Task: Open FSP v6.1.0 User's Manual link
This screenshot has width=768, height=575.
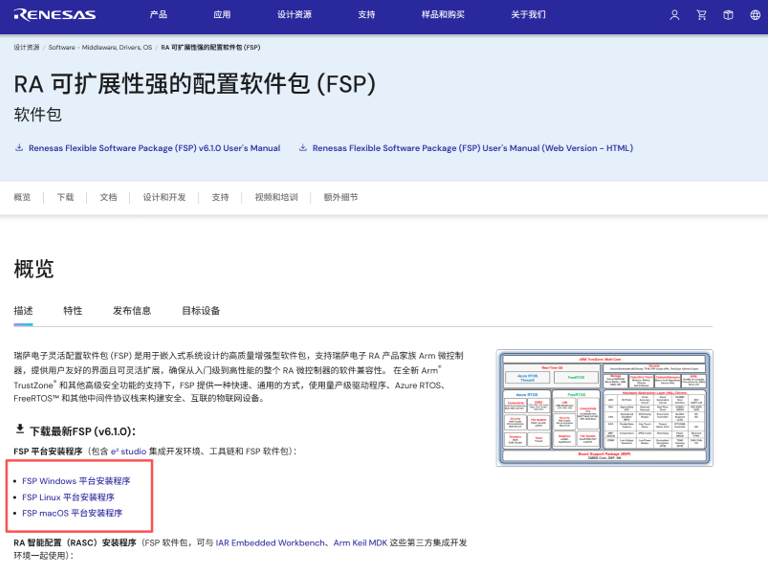Action: [154, 148]
